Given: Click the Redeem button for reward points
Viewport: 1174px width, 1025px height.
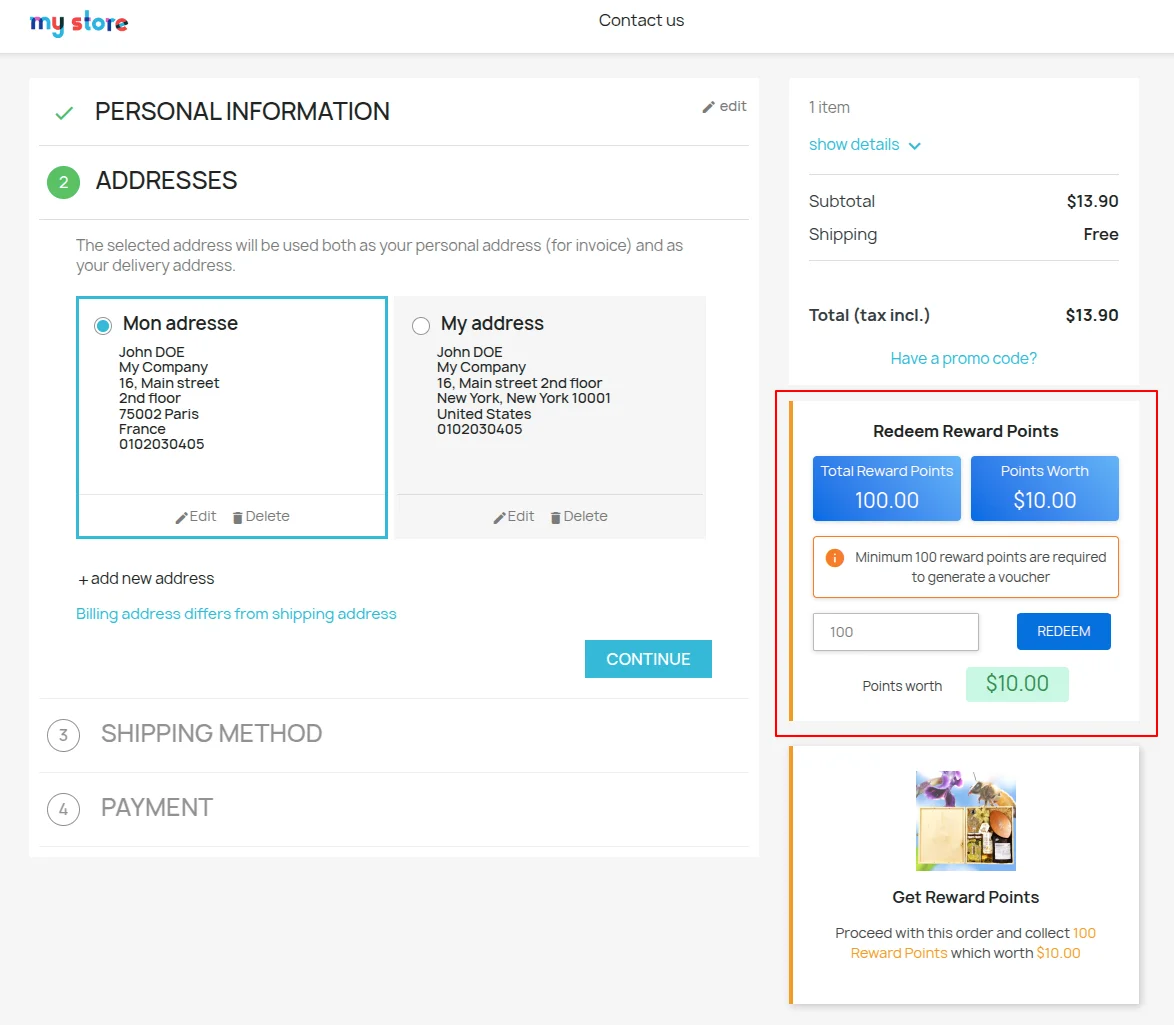Looking at the screenshot, I should [1063, 631].
